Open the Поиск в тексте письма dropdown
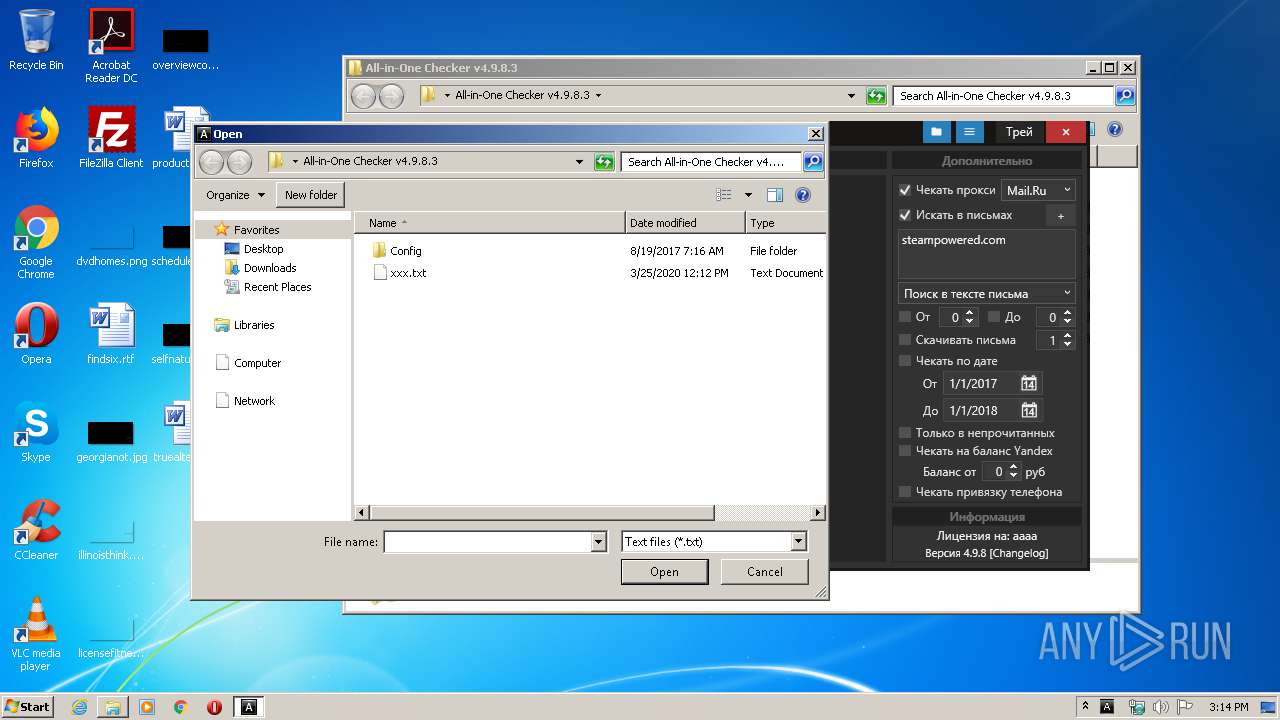1280x720 pixels. tap(986, 293)
